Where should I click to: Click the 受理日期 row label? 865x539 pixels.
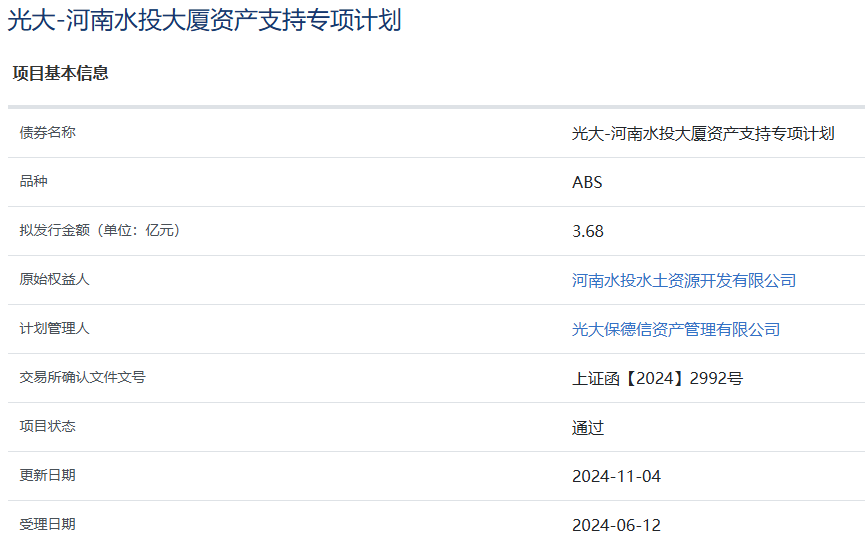47,524
